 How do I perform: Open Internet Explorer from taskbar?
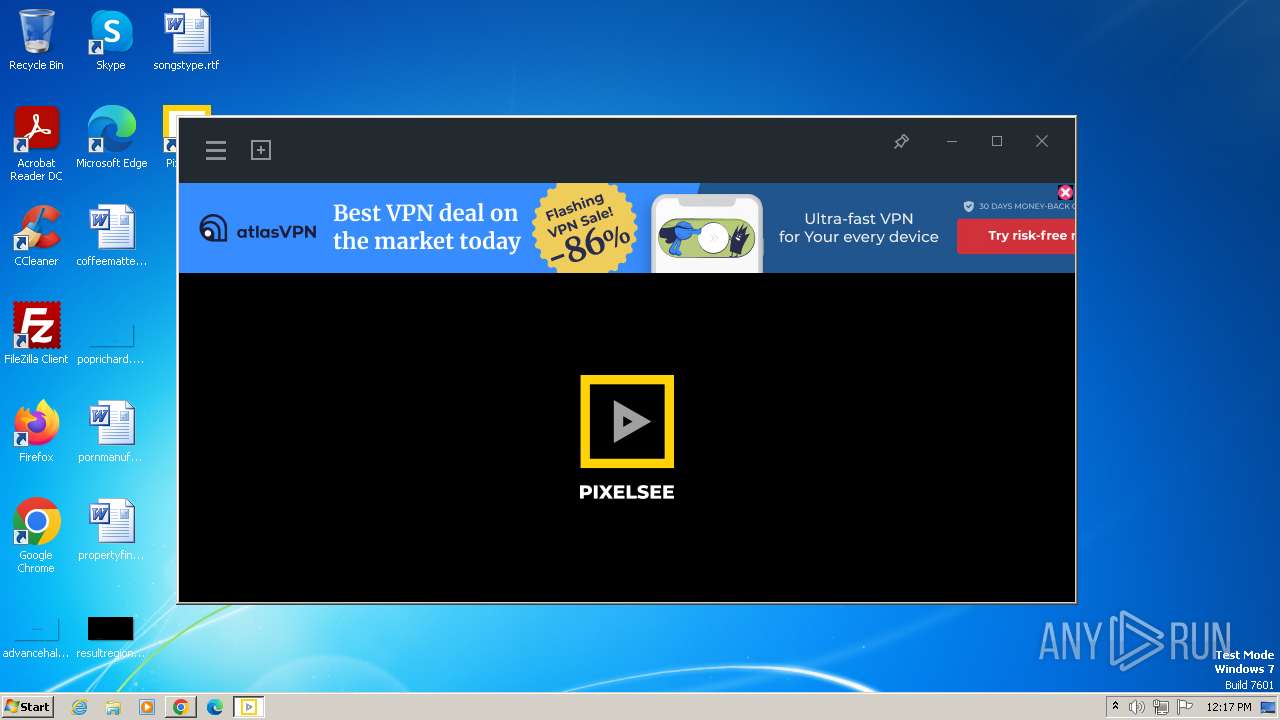tap(80, 707)
